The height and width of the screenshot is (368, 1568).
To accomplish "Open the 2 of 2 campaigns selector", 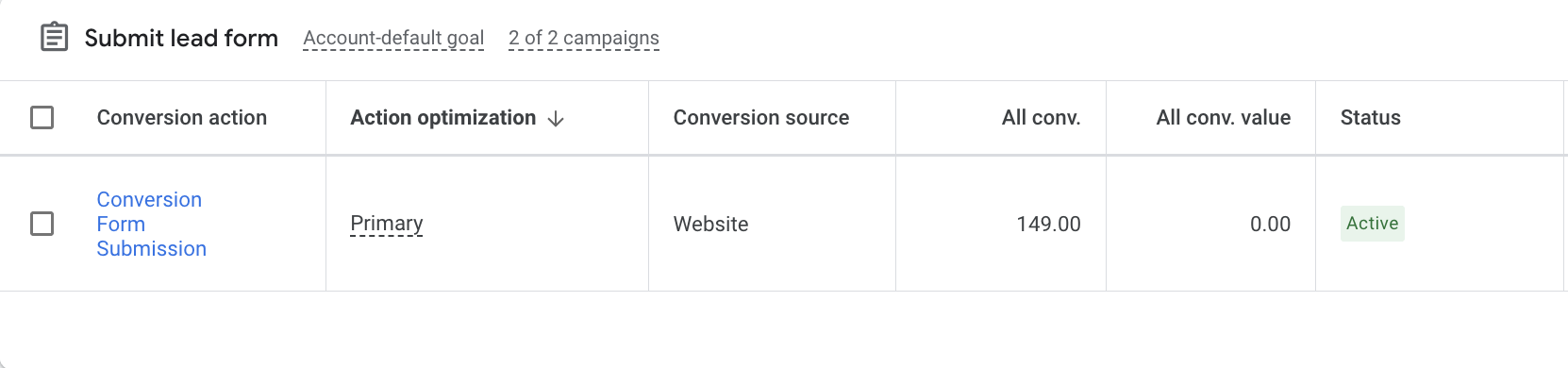I will pyautogui.click(x=584, y=38).
